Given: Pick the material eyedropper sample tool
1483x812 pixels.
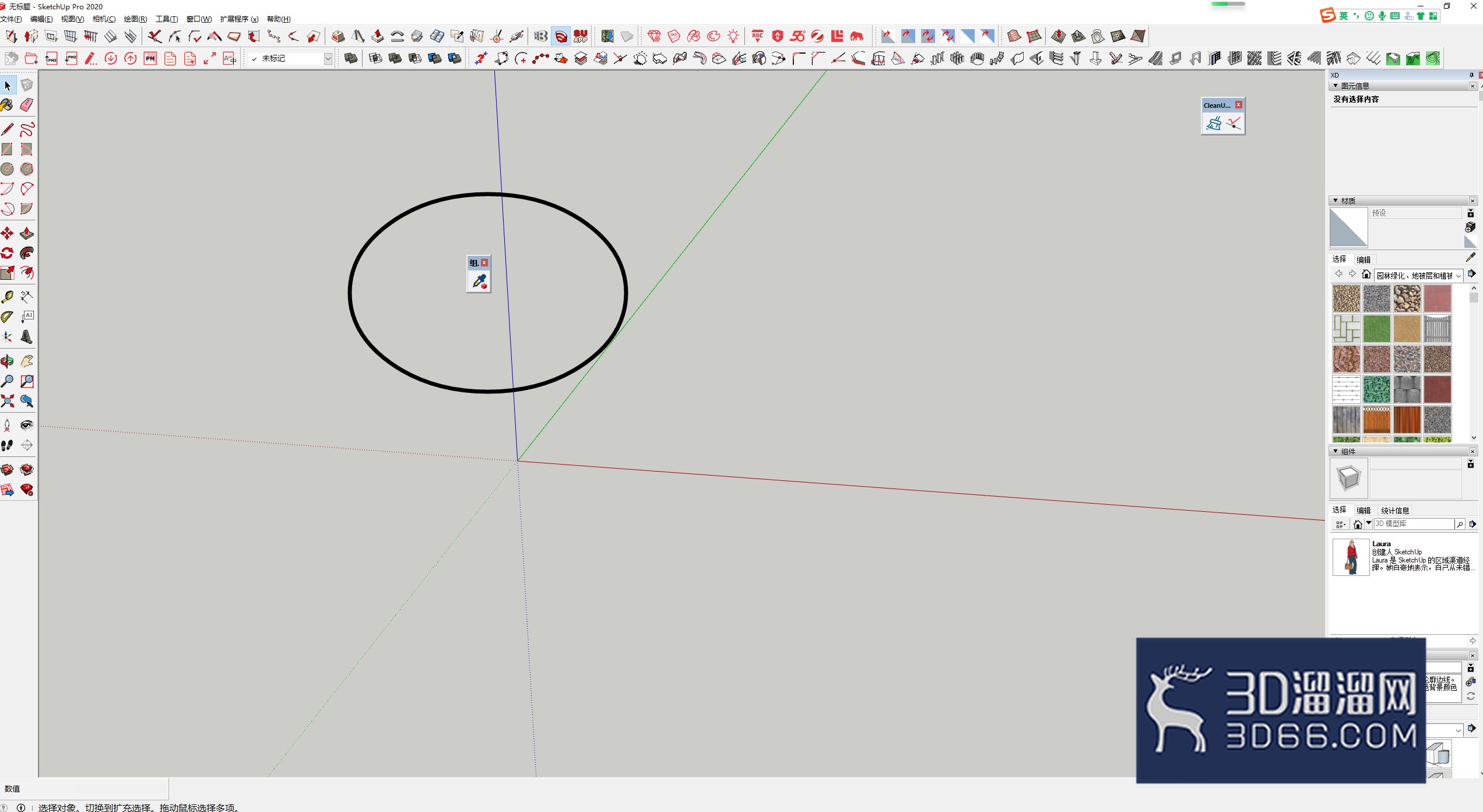Looking at the screenshot, I should (1470, 257).
